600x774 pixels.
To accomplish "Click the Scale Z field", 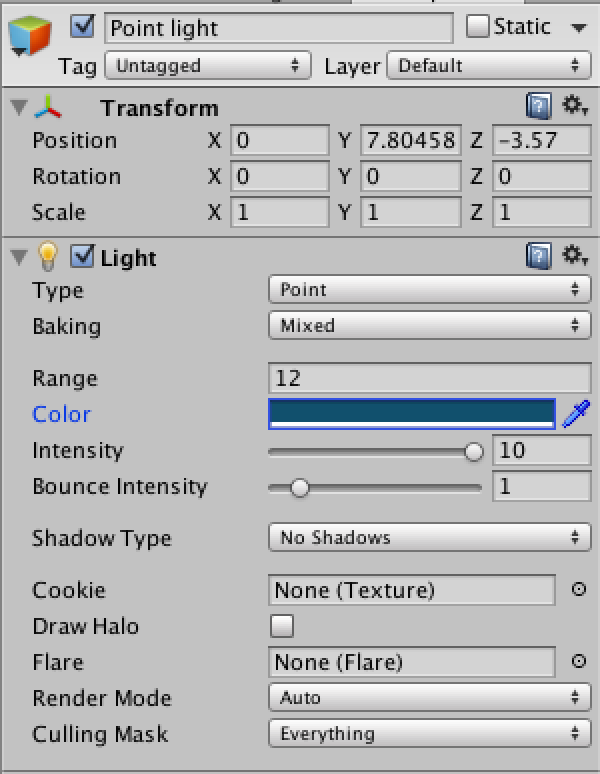I will point(542,212).
